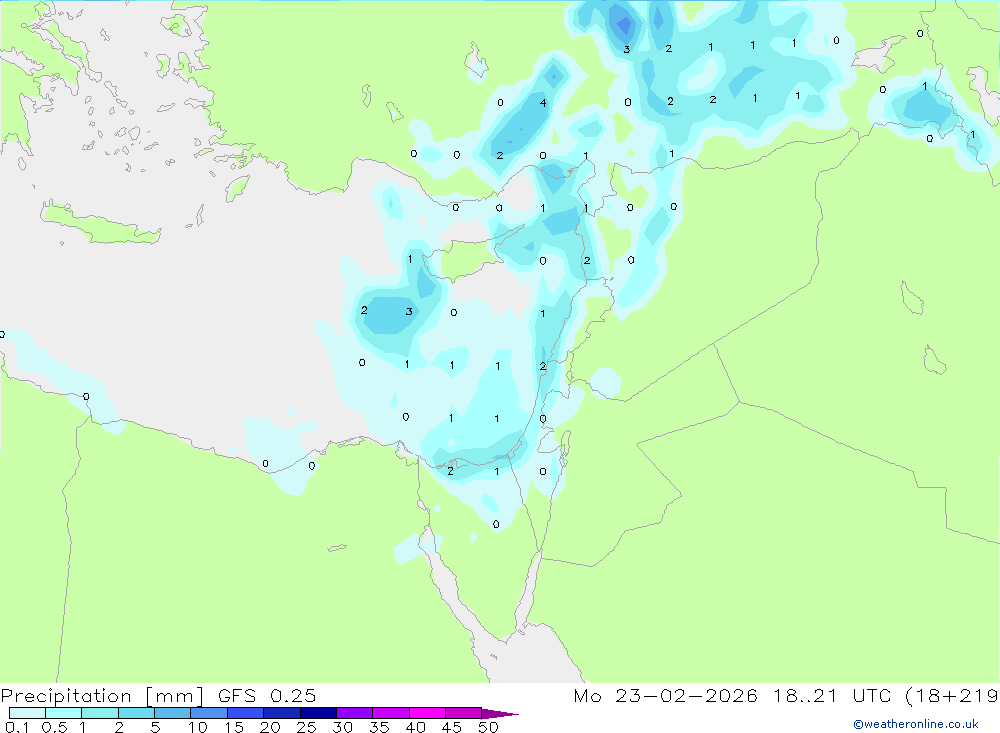The width and height of the screenshot is (1000, 733).
Task: Click the 1 to 2 mm legend swatch
Action: [100, 713]
